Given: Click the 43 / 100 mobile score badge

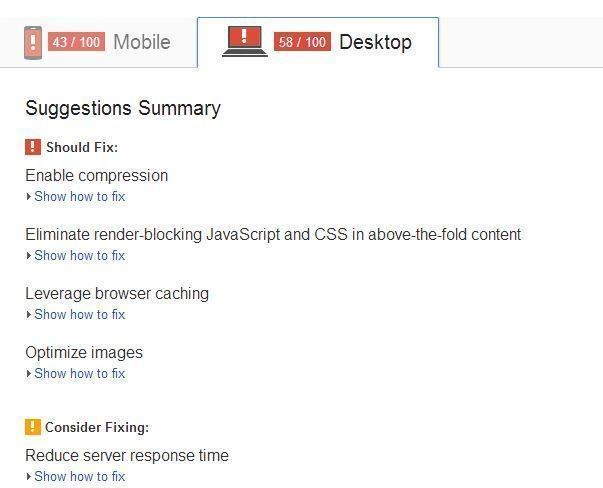Looking at the screenshot, I should click(x=76, y=42).
